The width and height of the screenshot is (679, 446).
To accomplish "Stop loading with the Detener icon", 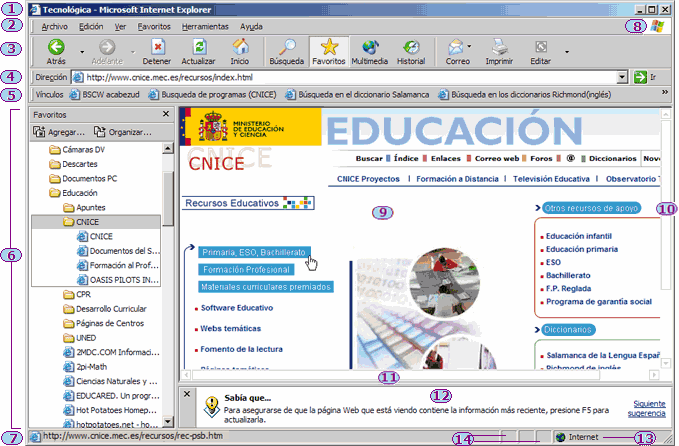I will point(158,47).
